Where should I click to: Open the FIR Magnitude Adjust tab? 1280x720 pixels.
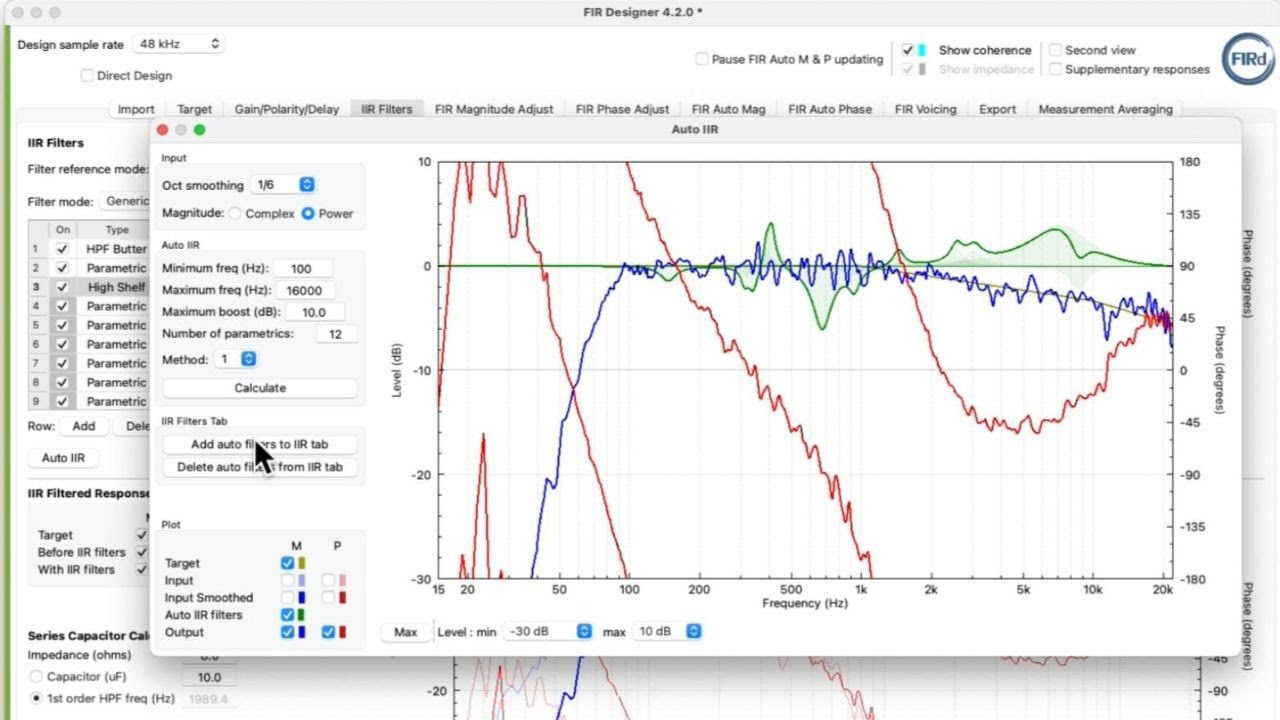[x=494, y=109]
